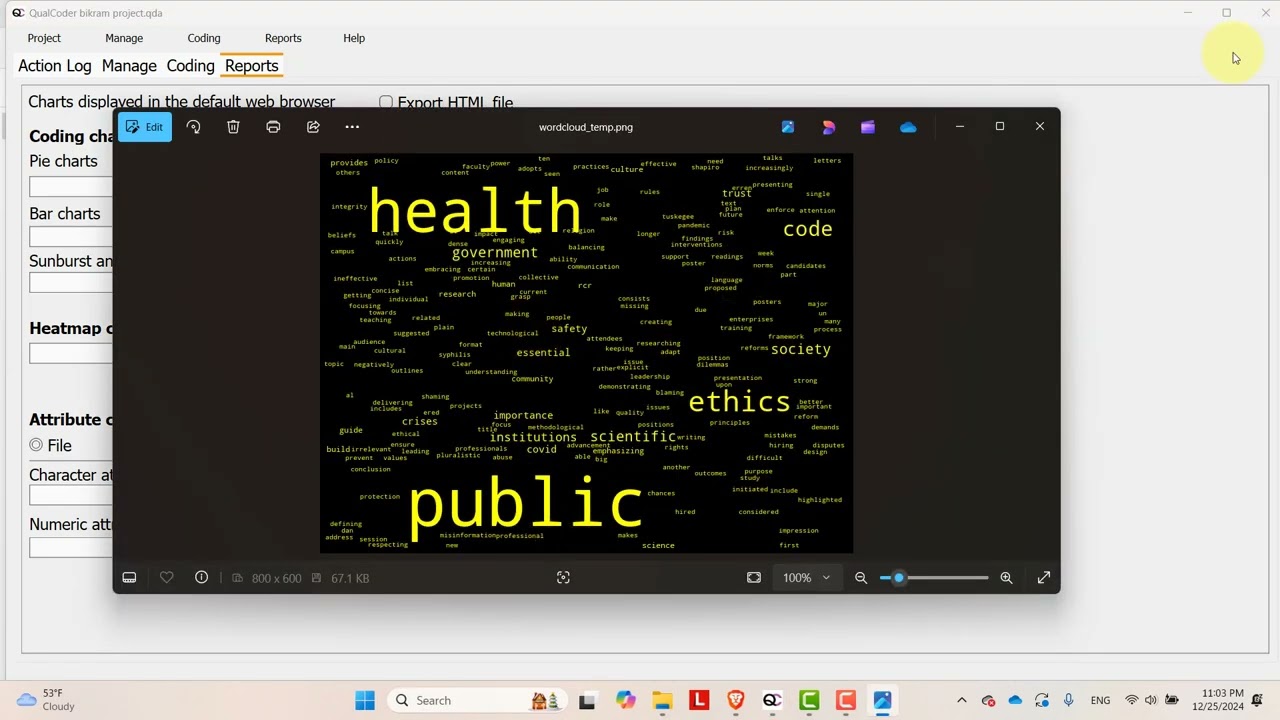Screen dimensions: 1280x720
Task: Open the three-dot See more menu
Action: click(x=352, y=127)
